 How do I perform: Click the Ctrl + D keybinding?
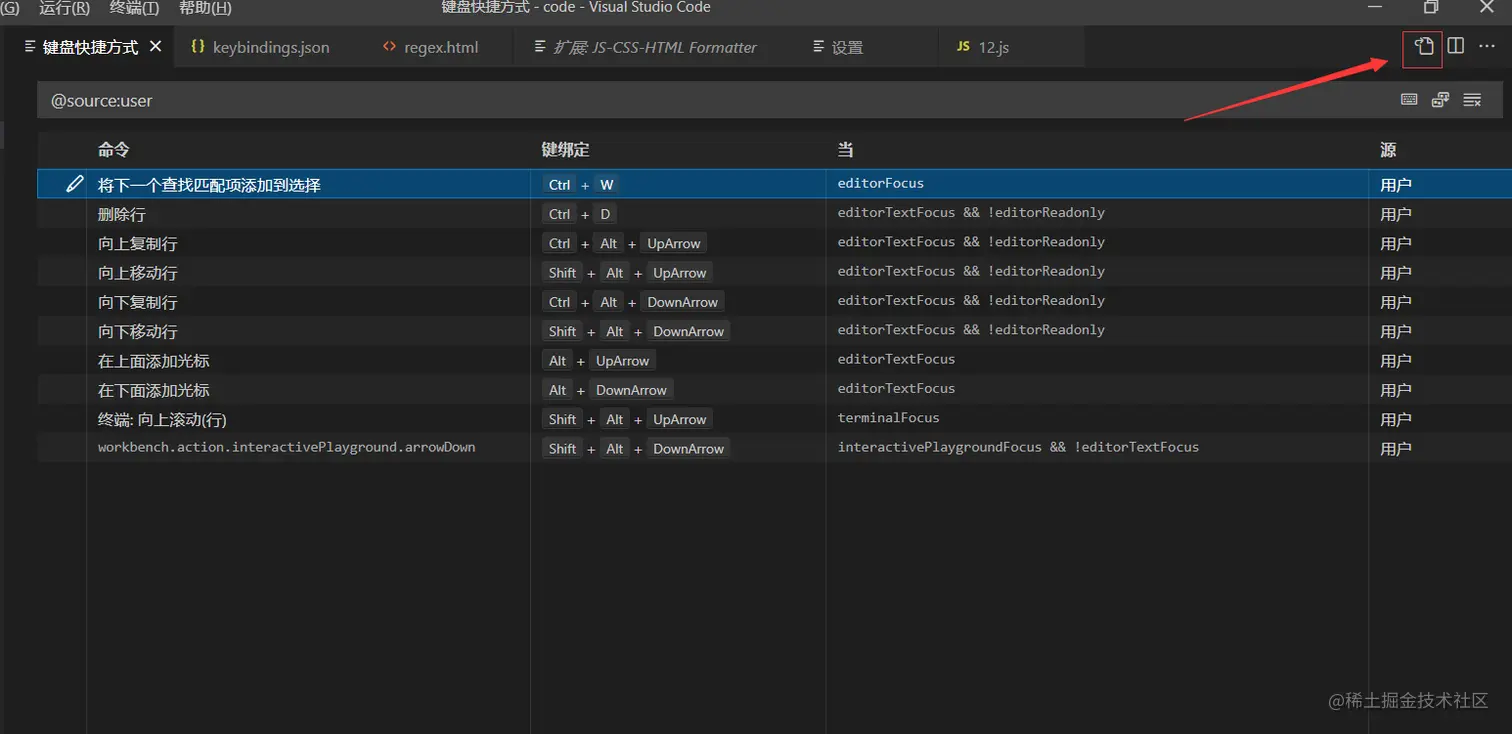580,214
